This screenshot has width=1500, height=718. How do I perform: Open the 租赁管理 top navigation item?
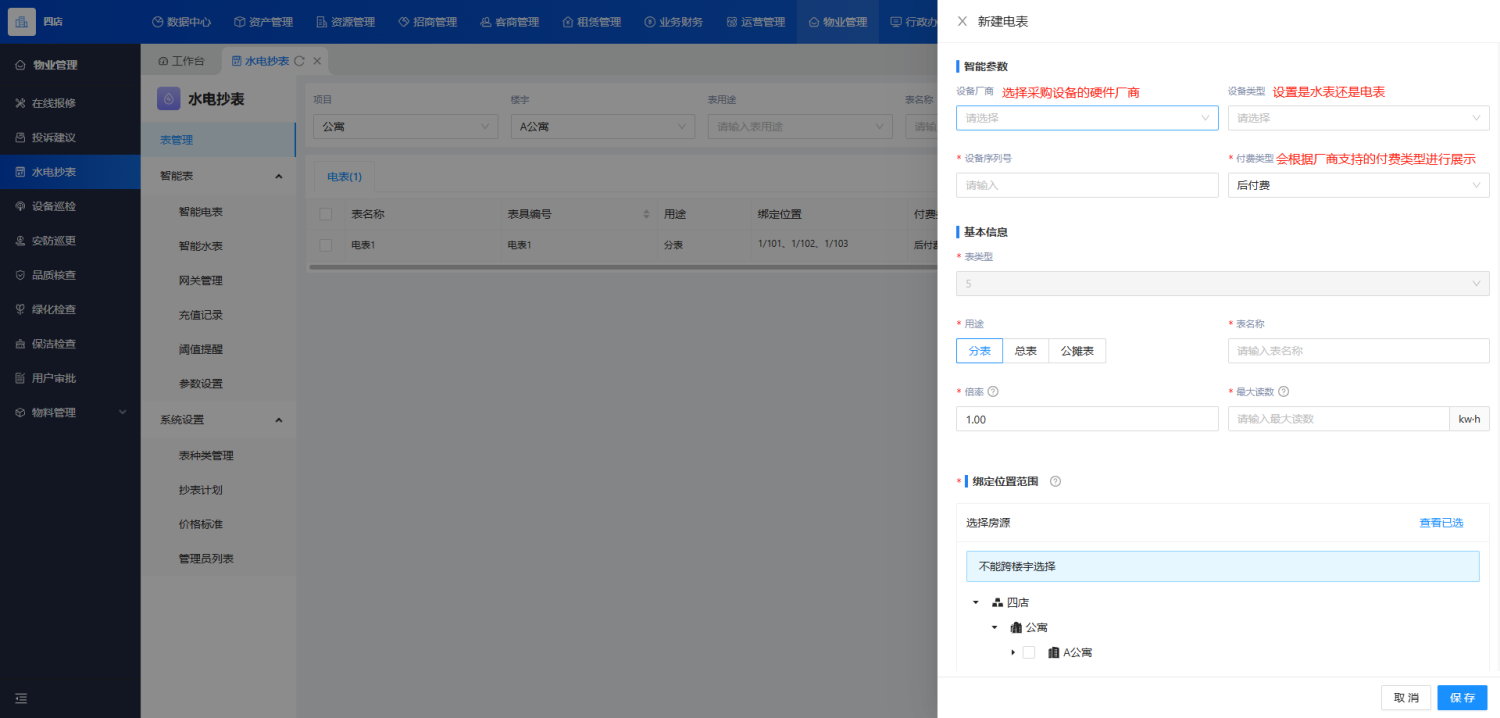coord(591,22)
